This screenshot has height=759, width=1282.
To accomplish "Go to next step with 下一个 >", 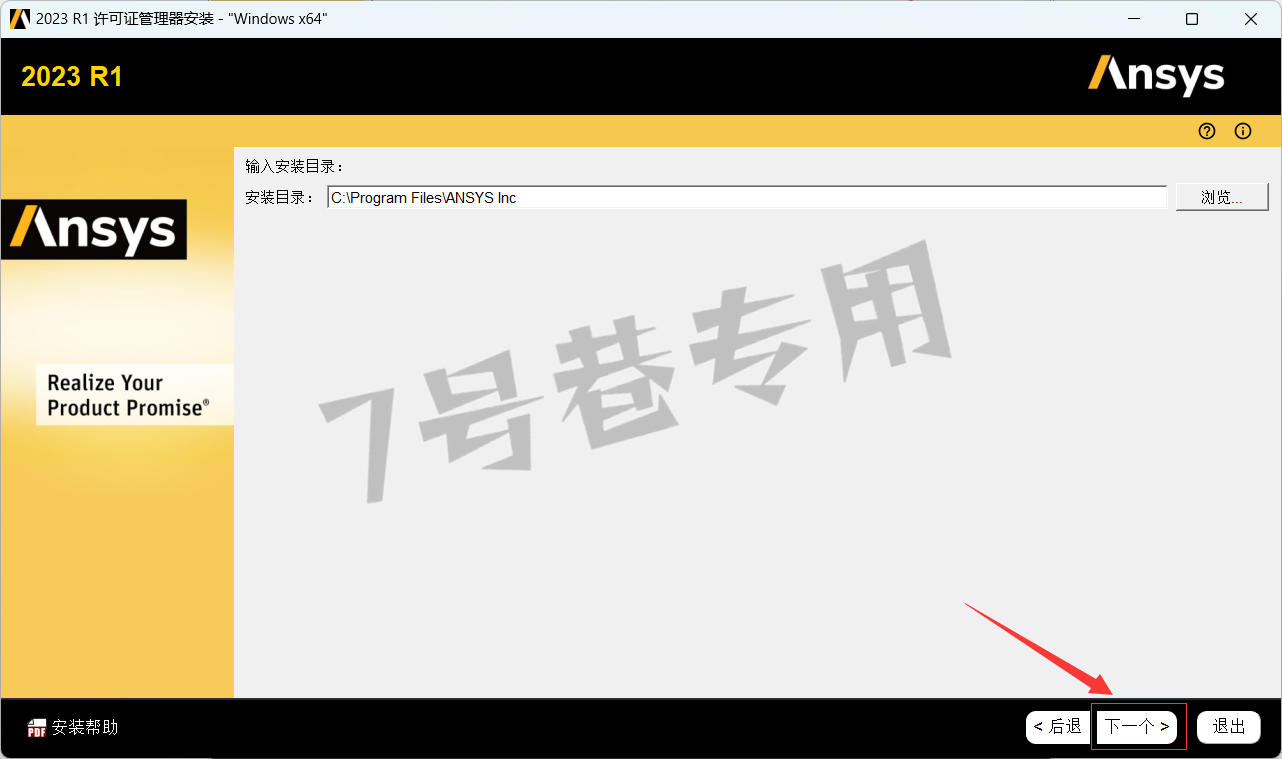I will point(1137,727).
